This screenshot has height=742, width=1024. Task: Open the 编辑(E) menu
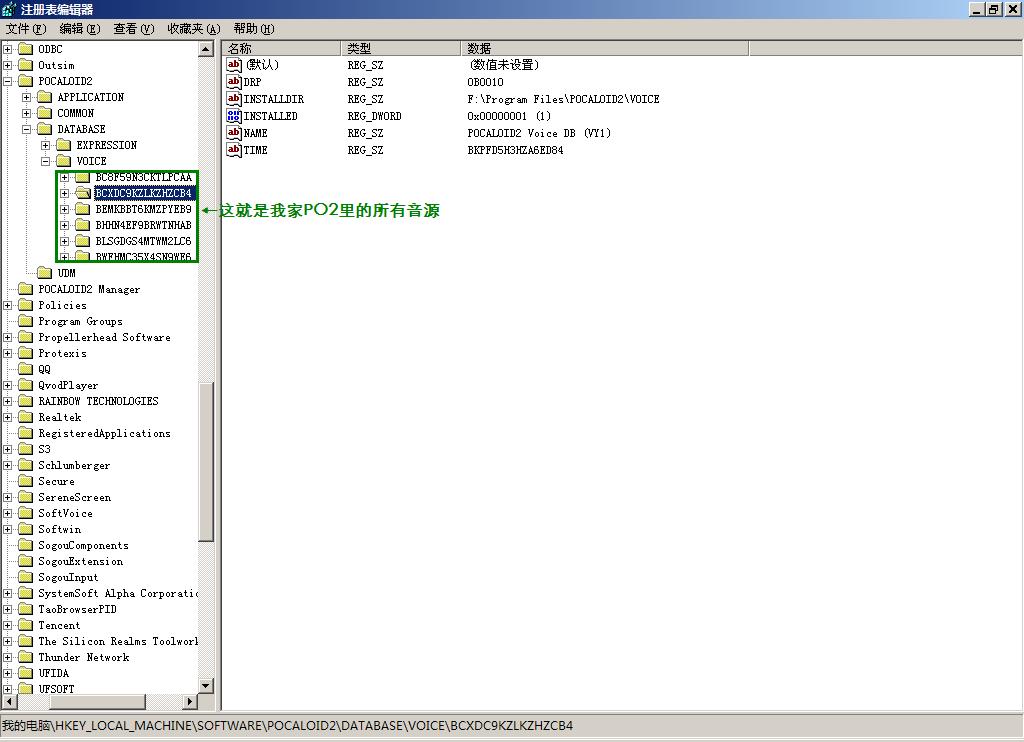(80, 29)
